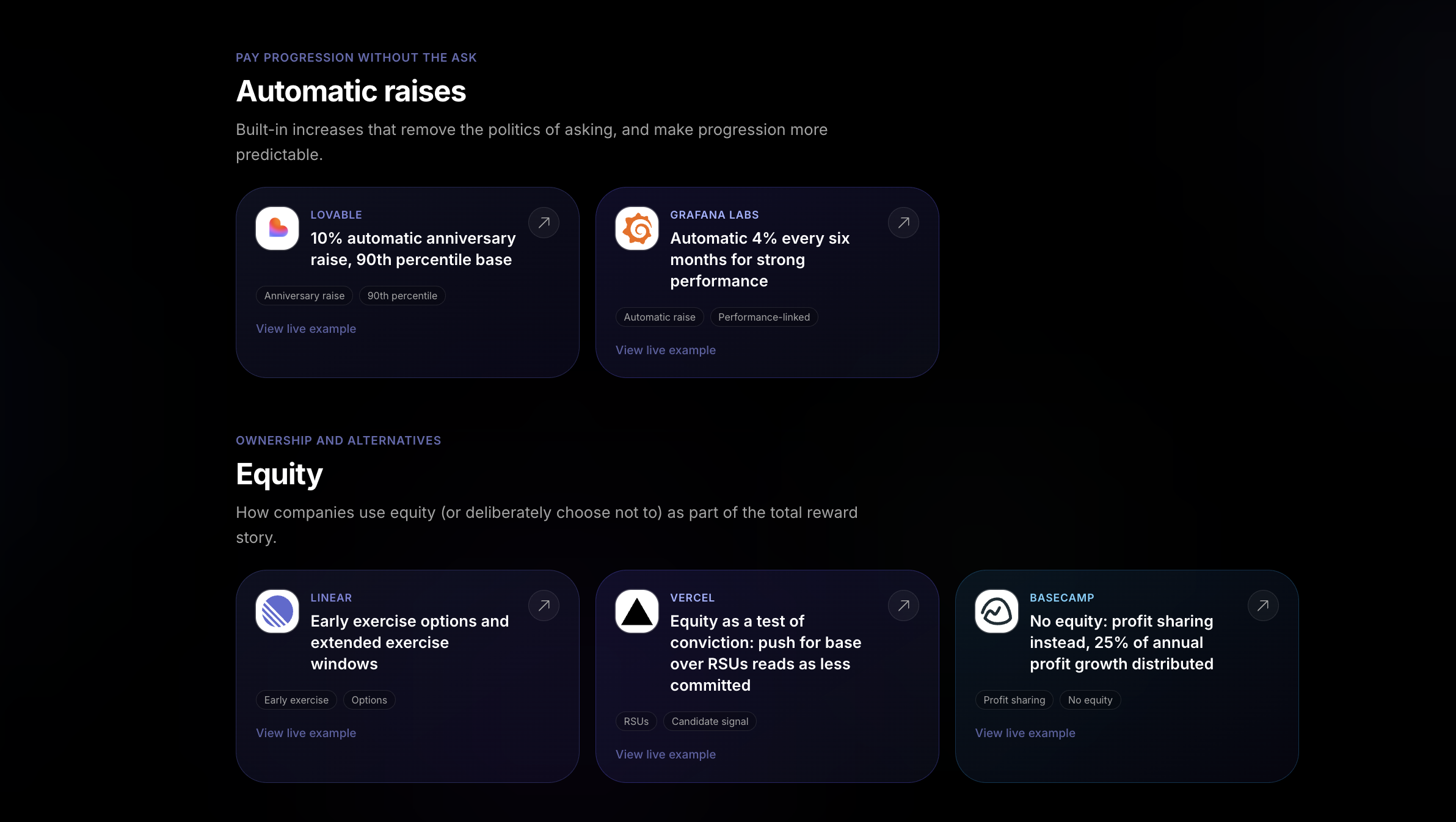Select the Profit sharing tag

click(x=1014, y=700)
